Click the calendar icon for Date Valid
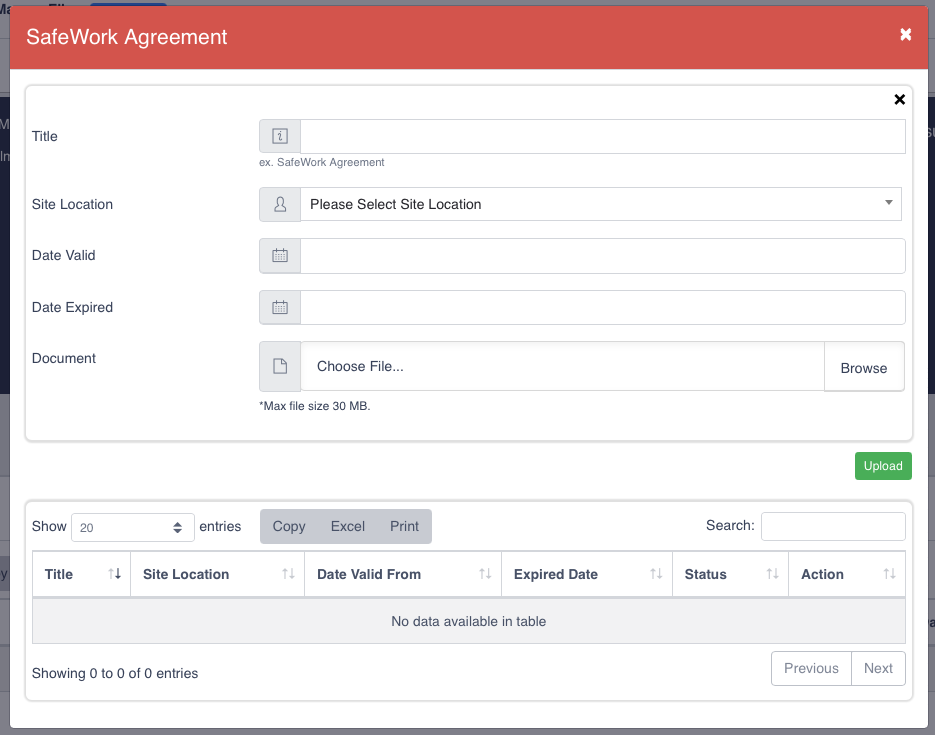935x735 pixels. (280, 256)
